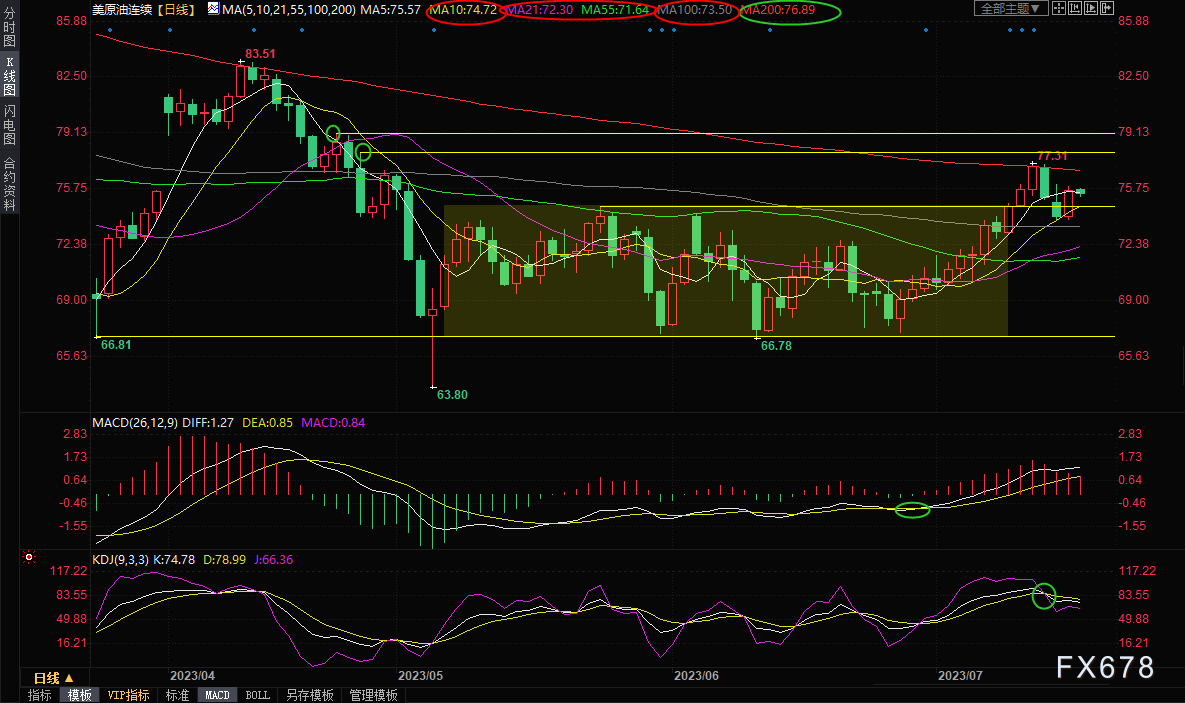Choose the BOLL template

click(258, 695)
